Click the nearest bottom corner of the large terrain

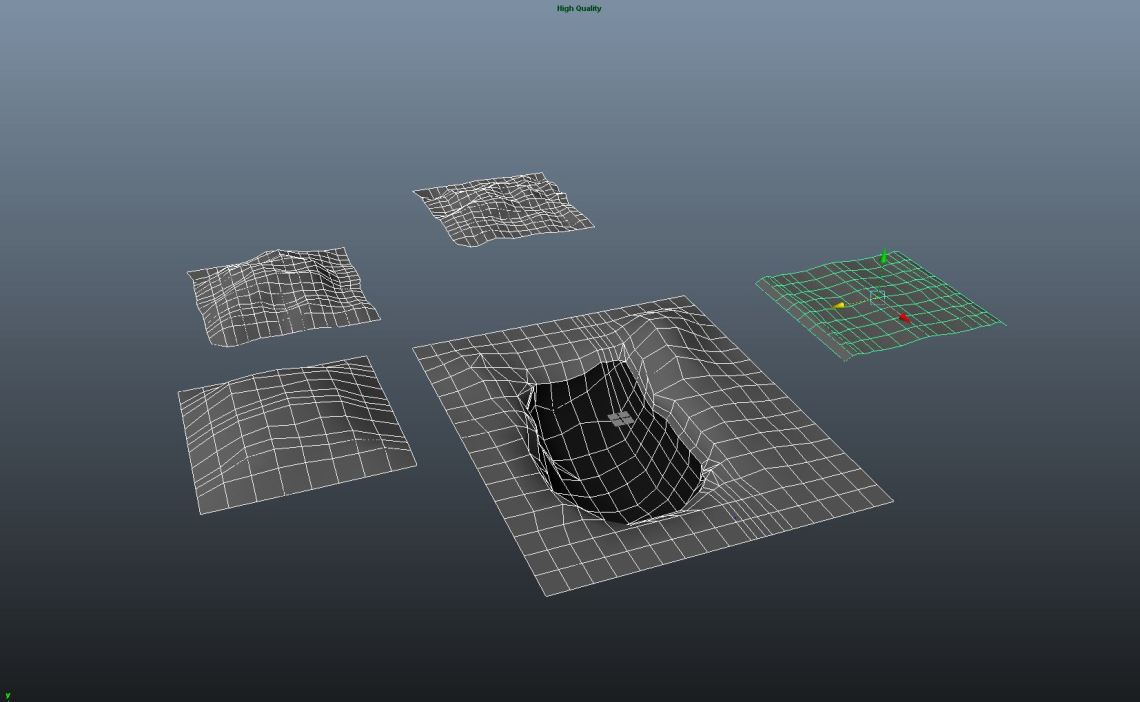coord(546,594)
